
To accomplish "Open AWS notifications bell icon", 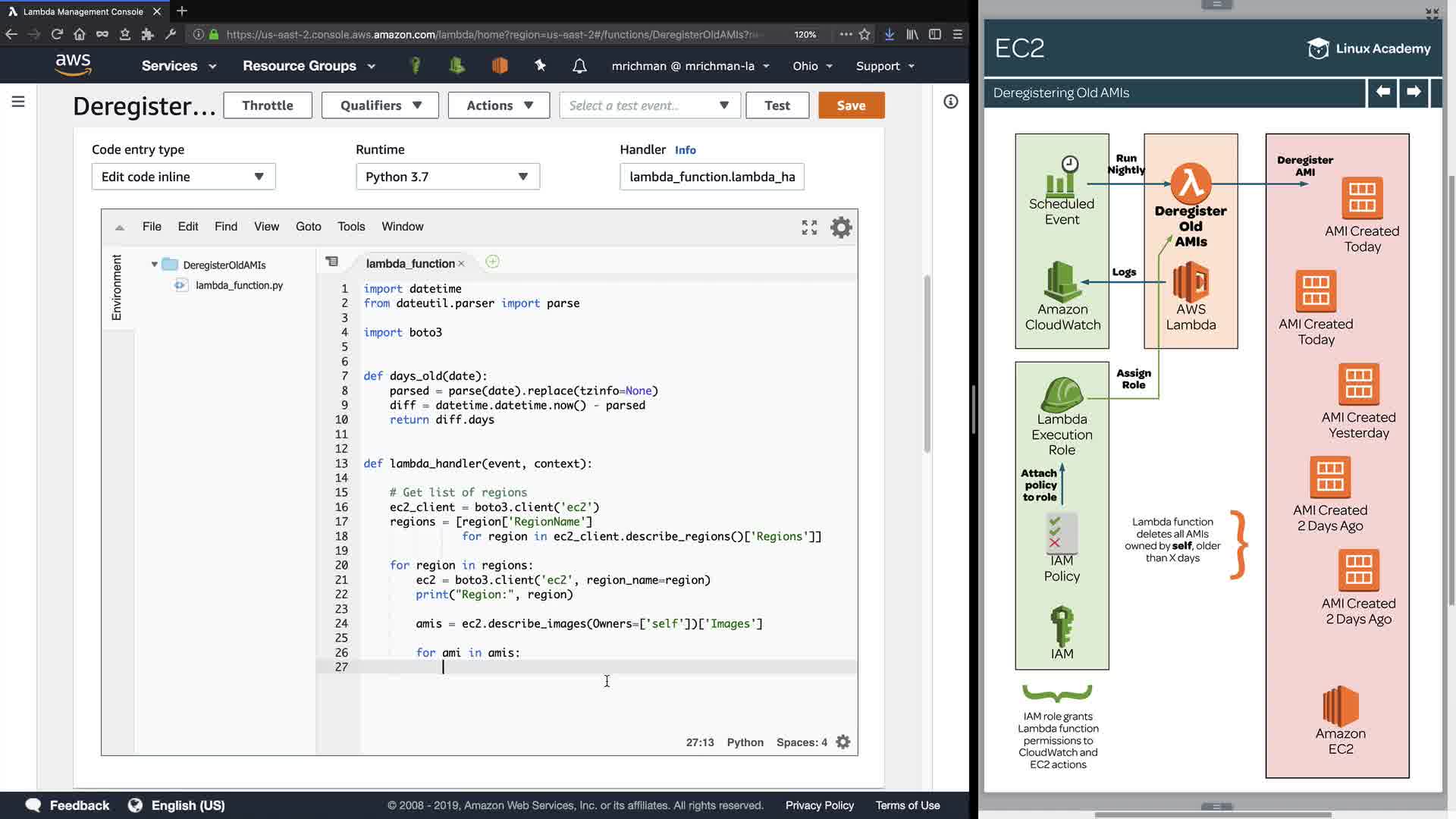I will [579, 66].
